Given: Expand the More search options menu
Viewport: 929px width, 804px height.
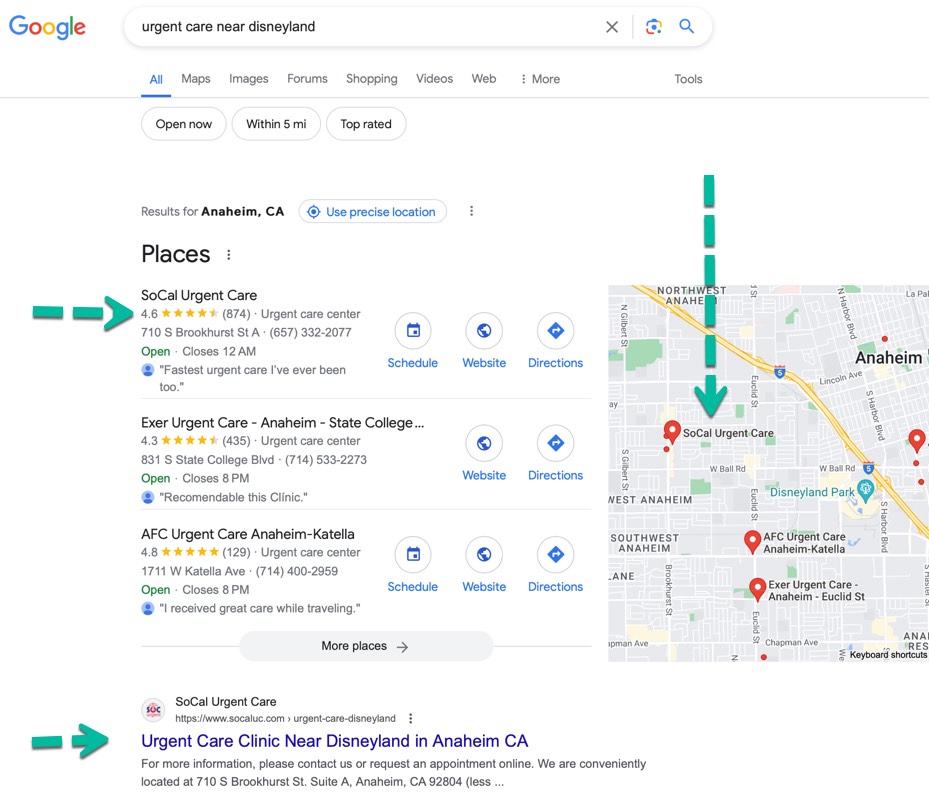Looking at the screenshot, I should coord(540,79).
